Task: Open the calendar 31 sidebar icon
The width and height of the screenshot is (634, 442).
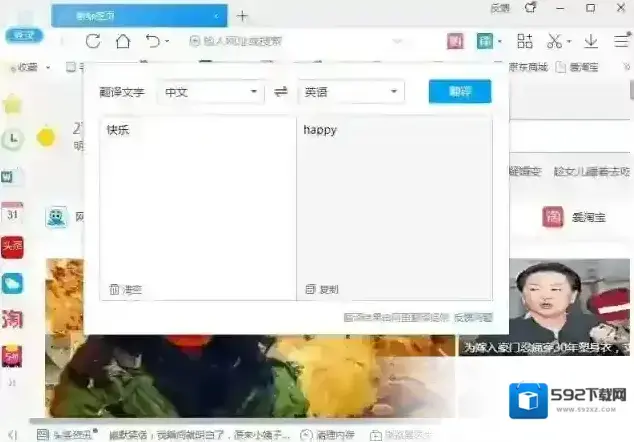Action: (12, 213)
